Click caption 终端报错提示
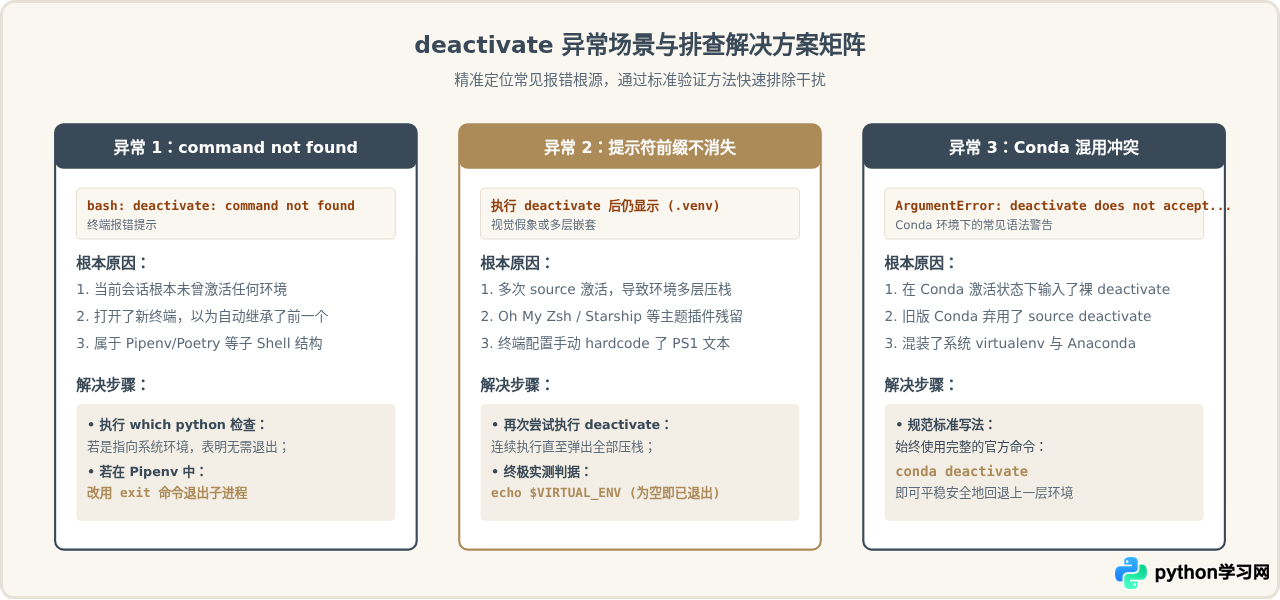Viewport: 1280px width, 600px height. [x=122, y=225]
